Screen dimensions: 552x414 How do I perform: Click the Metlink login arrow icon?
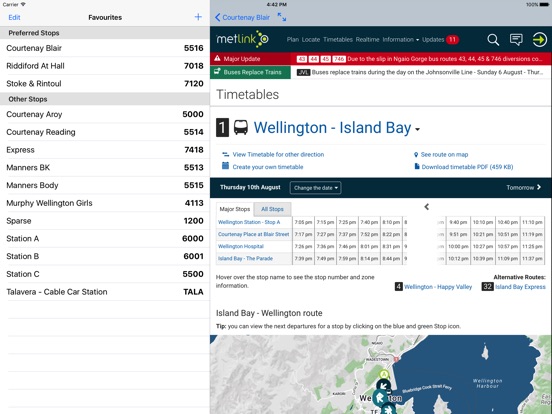[539, 39]
